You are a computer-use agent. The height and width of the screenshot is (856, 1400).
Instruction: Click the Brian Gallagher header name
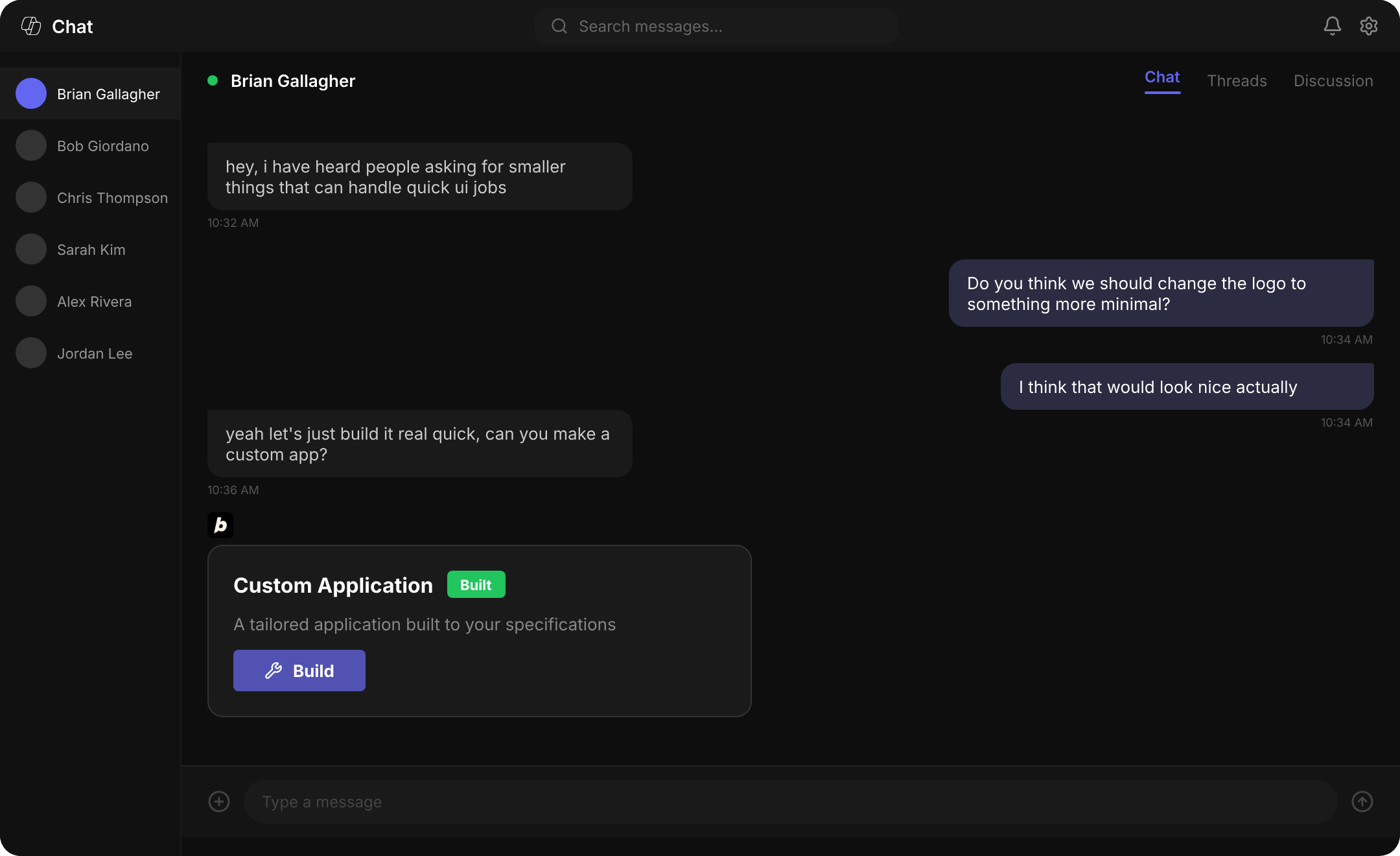pyautogui.click(x=293, y=81)
